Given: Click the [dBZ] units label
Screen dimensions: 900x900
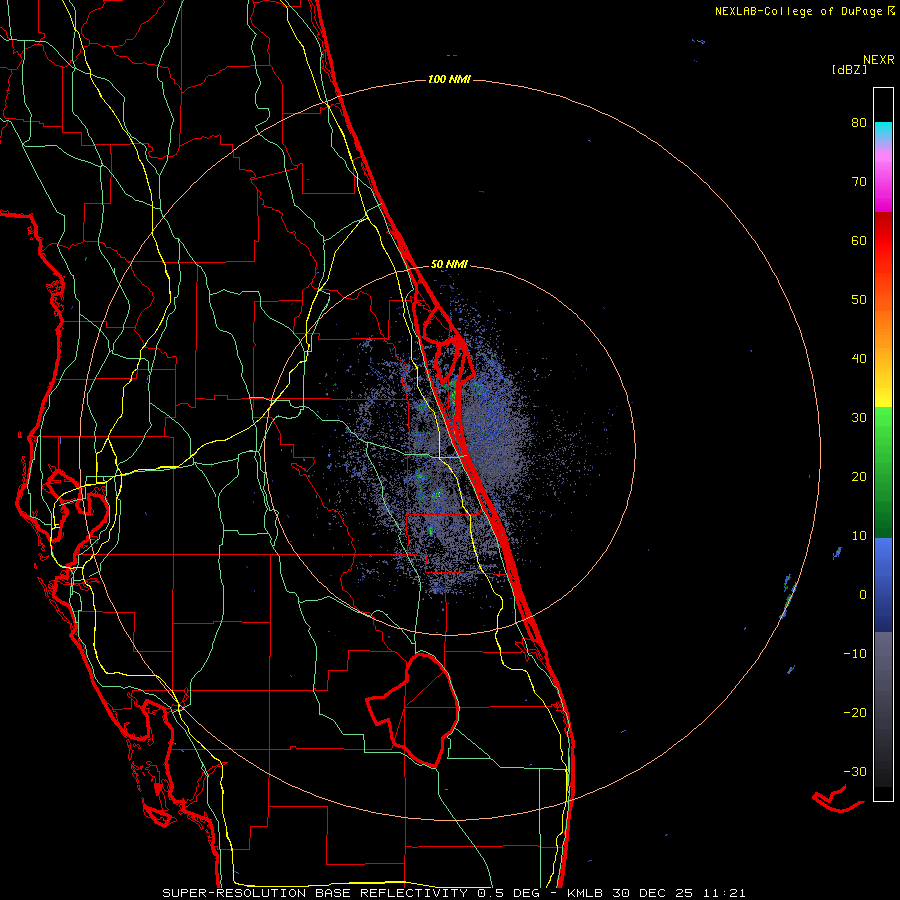Looking at the screenshot, I should [x=849, y=70].
